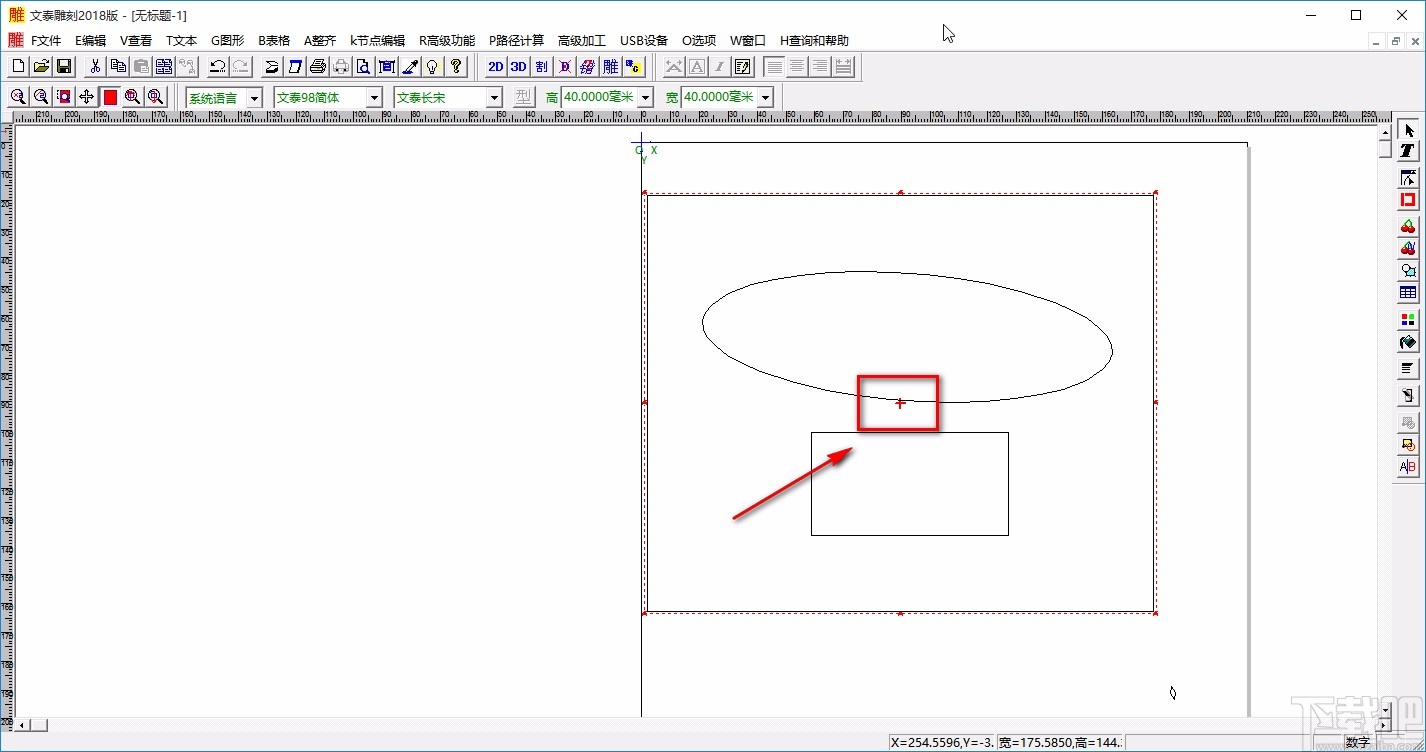The width and height of the screenshot is (1426, 752).
Task: Click the height field showing 40.0000毫米
Action: pos(599,97)
